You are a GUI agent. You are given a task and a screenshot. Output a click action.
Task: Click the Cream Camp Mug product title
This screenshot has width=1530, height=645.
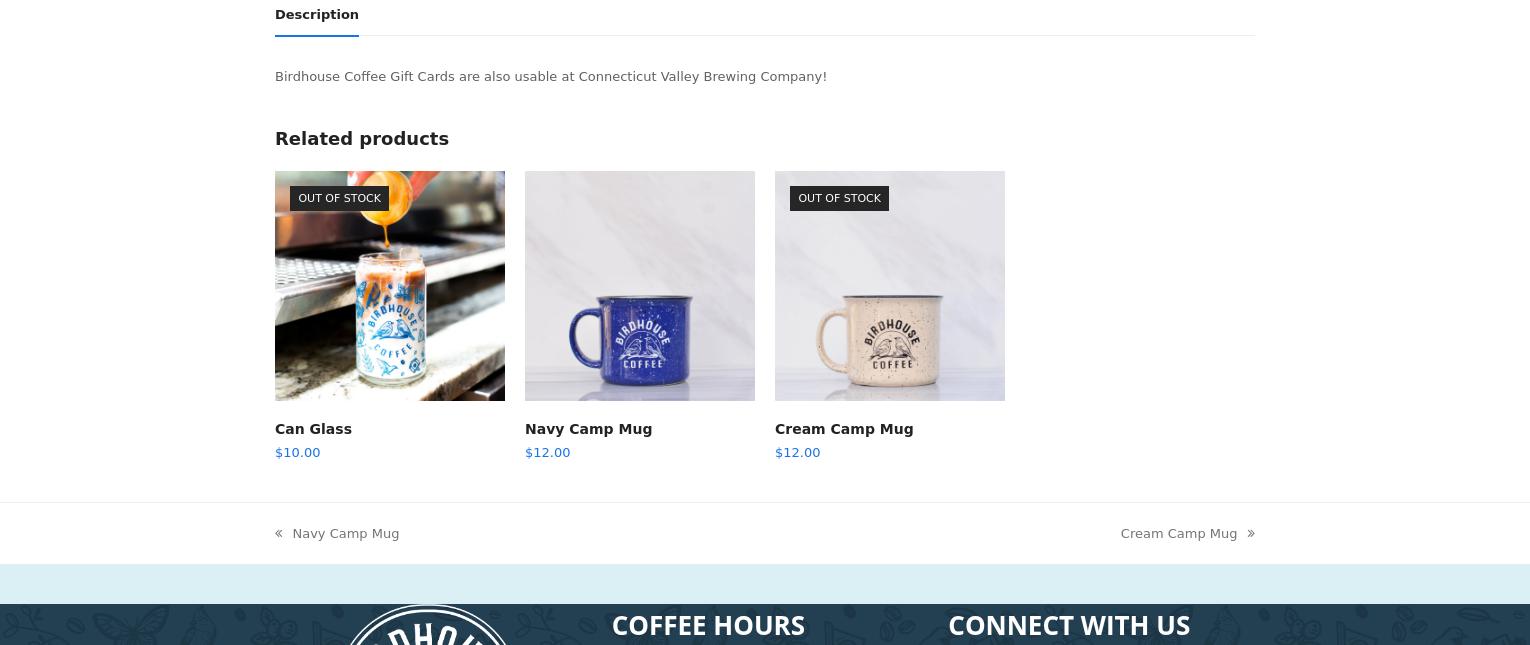844,429
